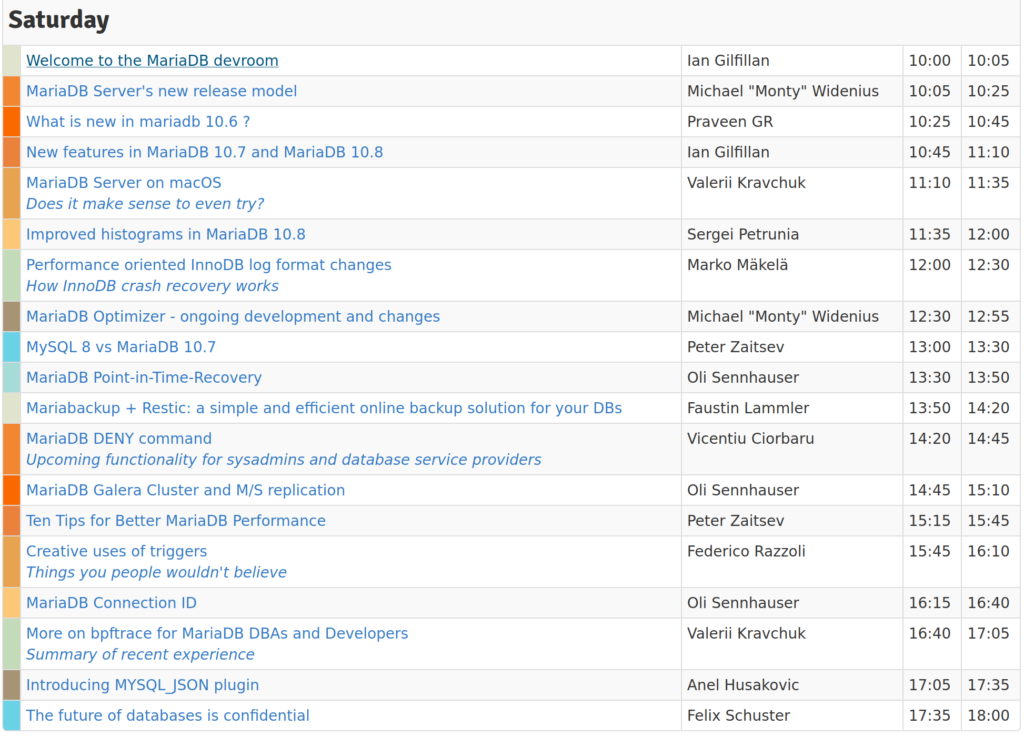Click color marker beside 'What is new in mariadb 10.6 ?'
Image resolution: width=1024 pixels, height=736 pixels.
coord(12,122)
